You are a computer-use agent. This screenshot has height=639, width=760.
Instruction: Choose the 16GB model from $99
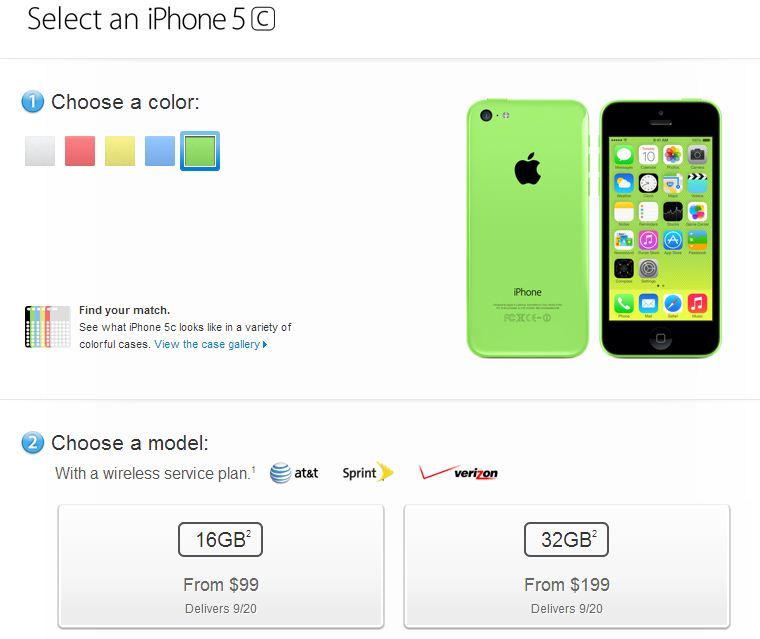[221, 567]
